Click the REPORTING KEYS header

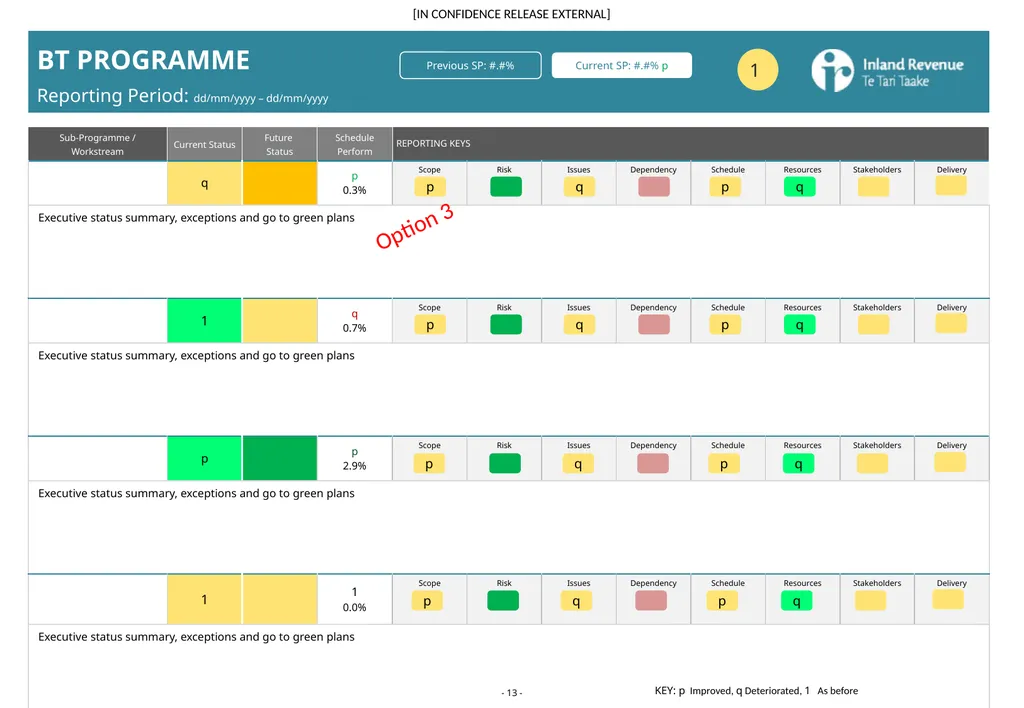tap(433, 144)
